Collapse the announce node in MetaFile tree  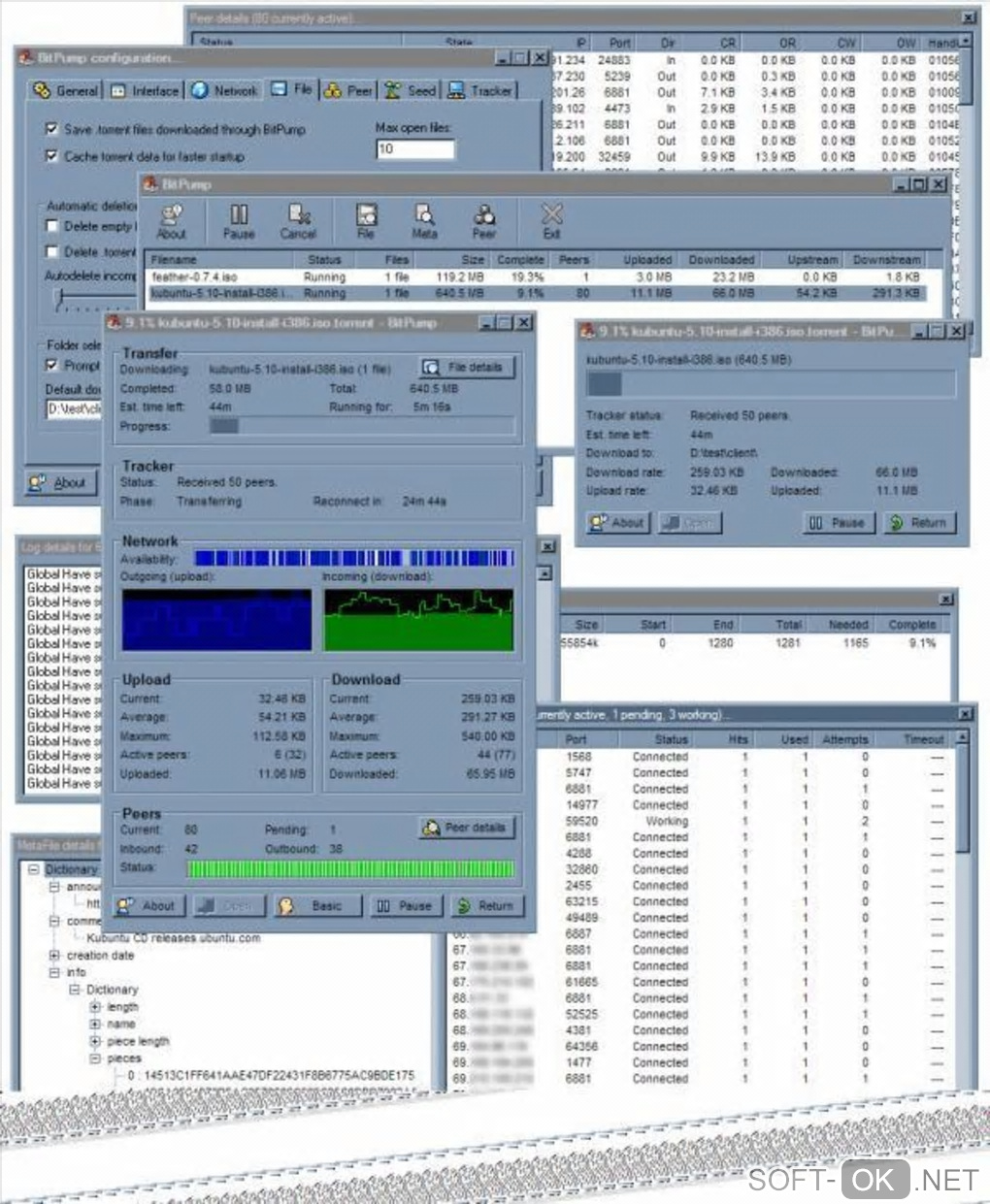click(54, 886)
